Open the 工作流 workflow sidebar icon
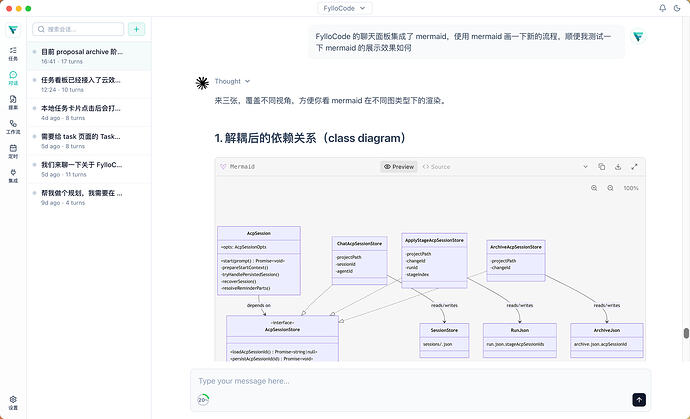Image resolution: width=690 pixels, height=419 pixels. tap(13, 127)
